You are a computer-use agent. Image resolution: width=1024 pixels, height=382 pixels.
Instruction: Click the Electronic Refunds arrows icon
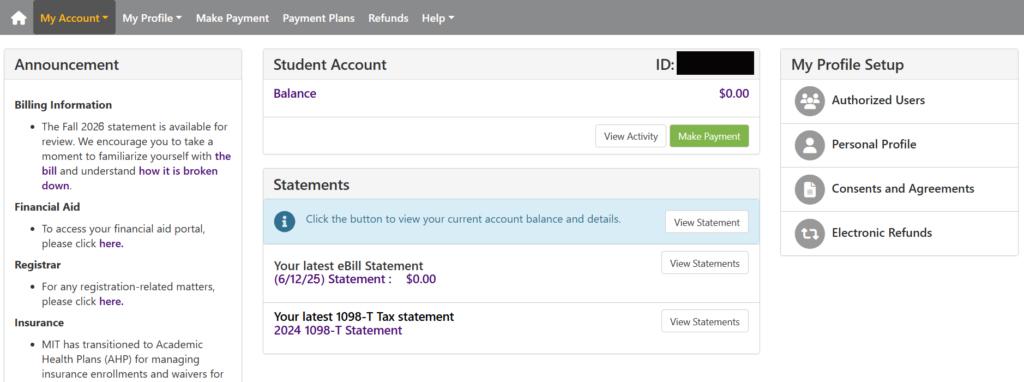(810, 233)
